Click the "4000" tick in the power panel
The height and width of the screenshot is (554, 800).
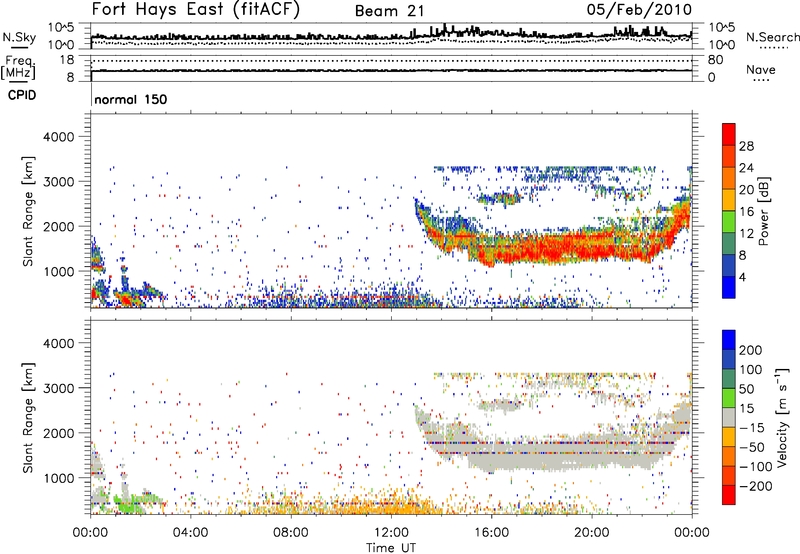coord(58,137)
